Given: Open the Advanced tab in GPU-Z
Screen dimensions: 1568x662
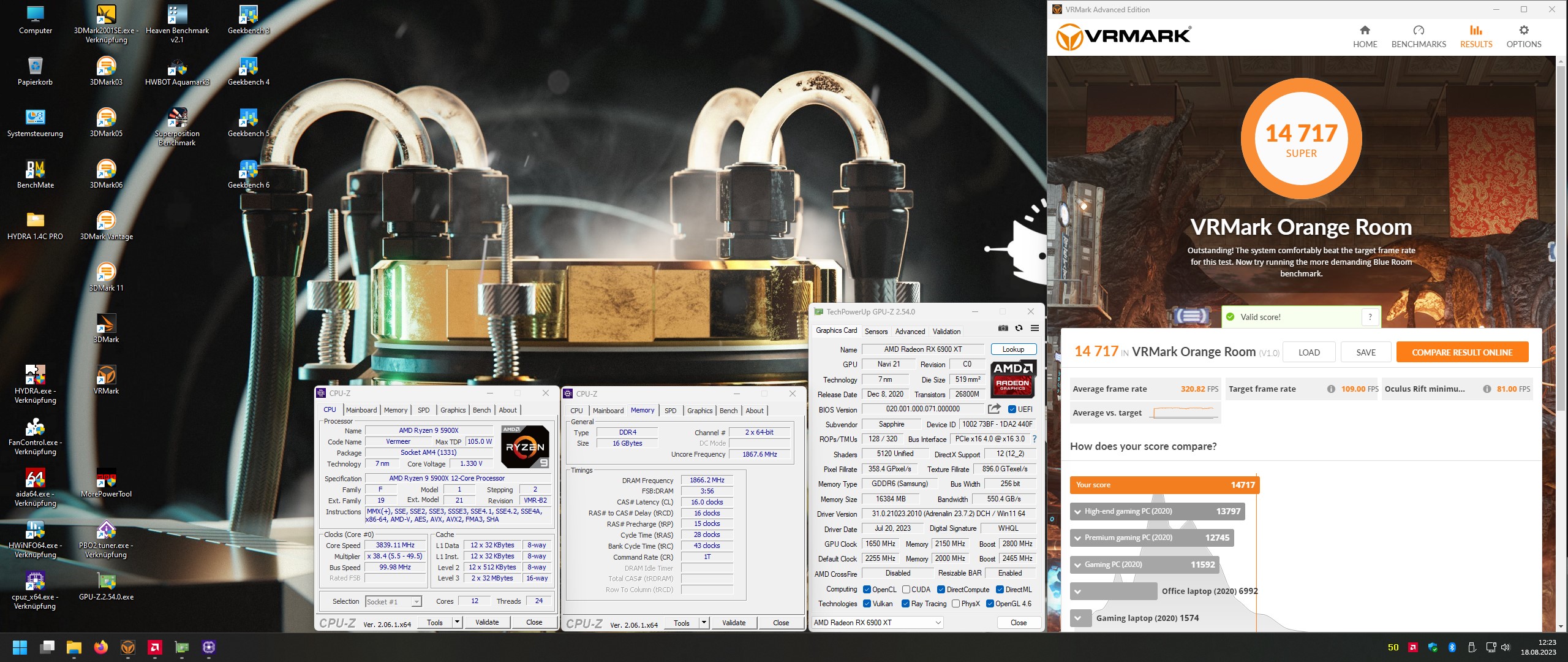Looking at the screenshot, I should click(910, 332).
